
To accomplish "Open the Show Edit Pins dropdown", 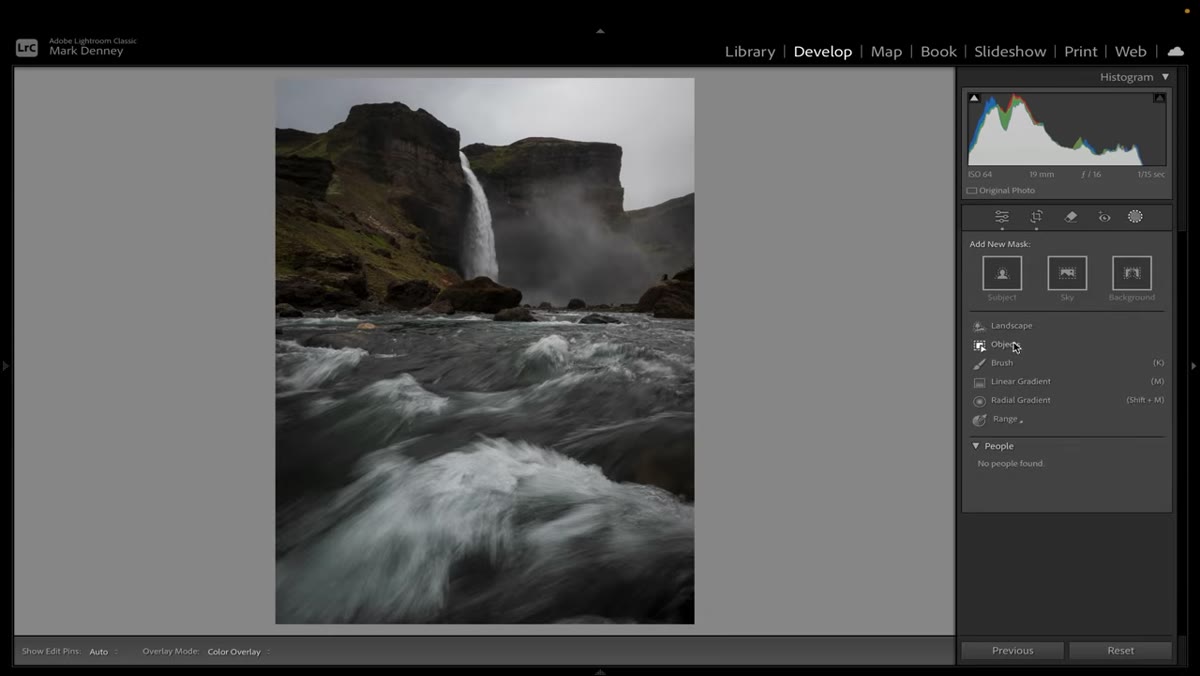I will click(103, 652).
